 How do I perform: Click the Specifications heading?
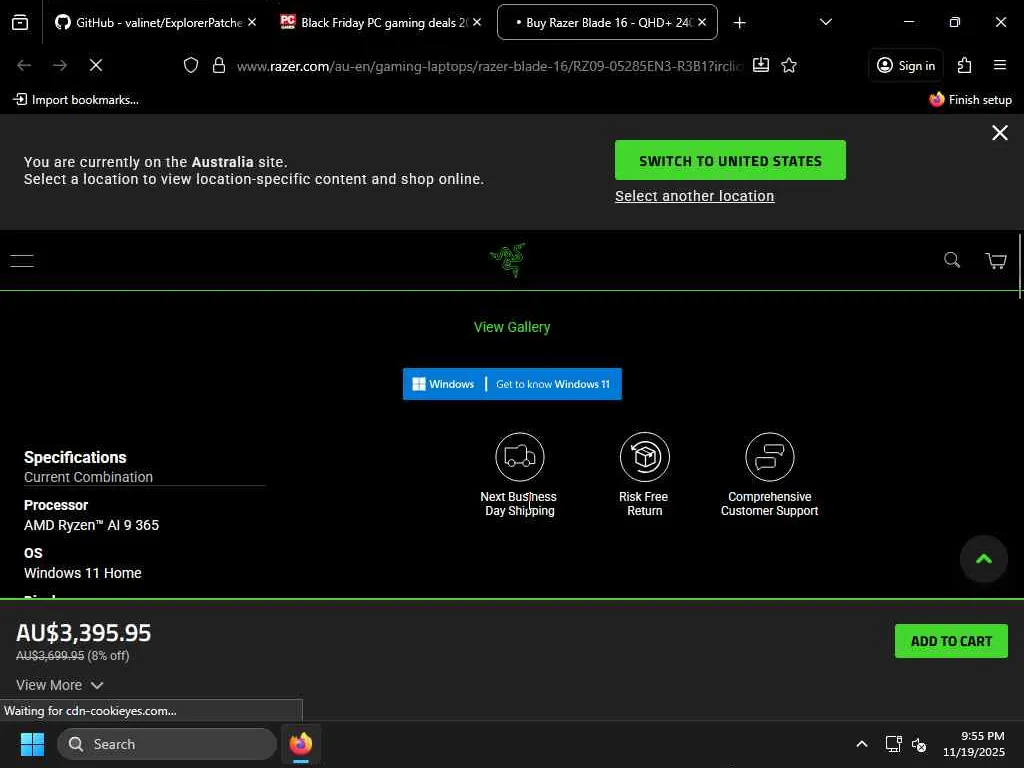click(75, 457)
